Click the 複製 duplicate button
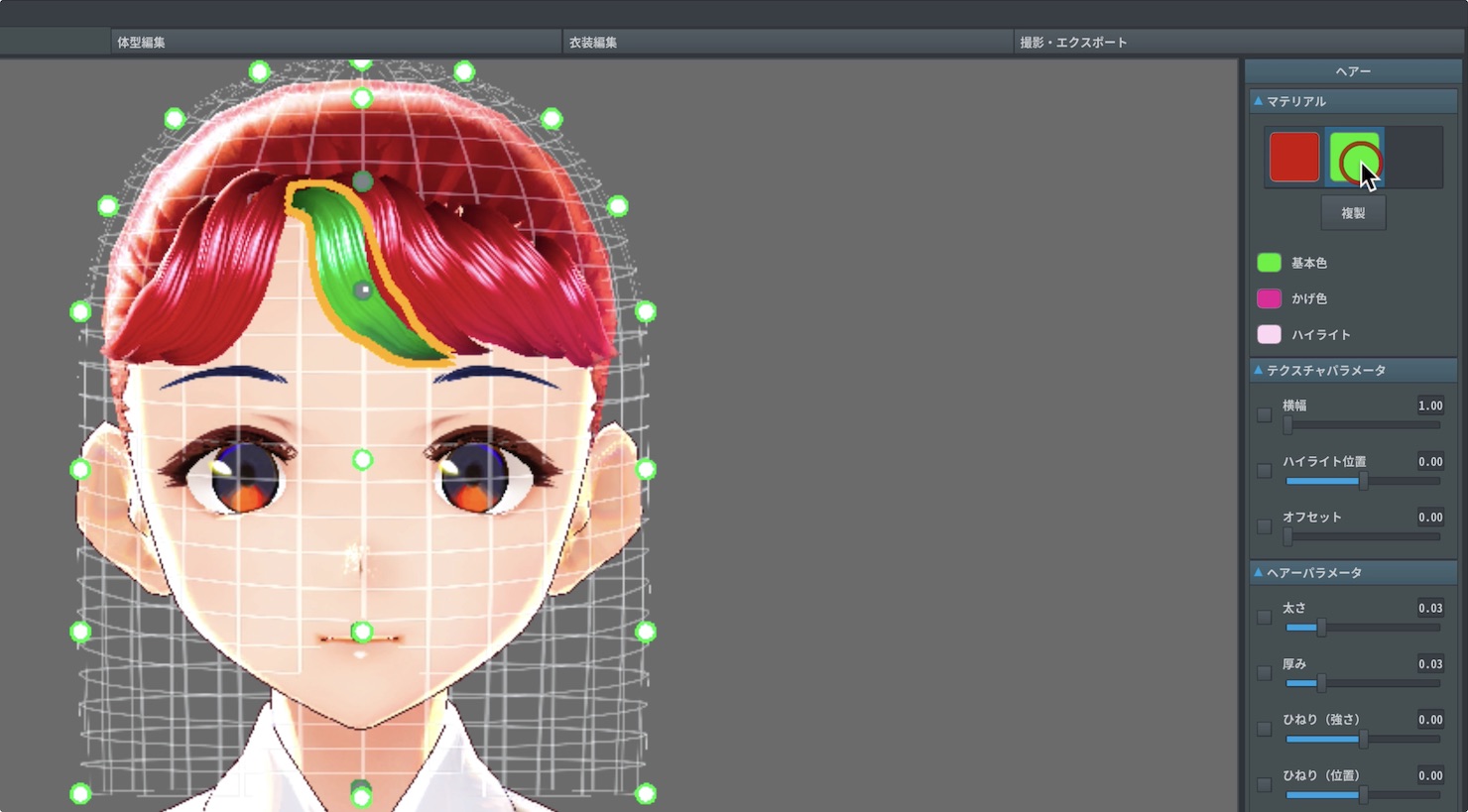1468x812 pixels. point(1353,213)
